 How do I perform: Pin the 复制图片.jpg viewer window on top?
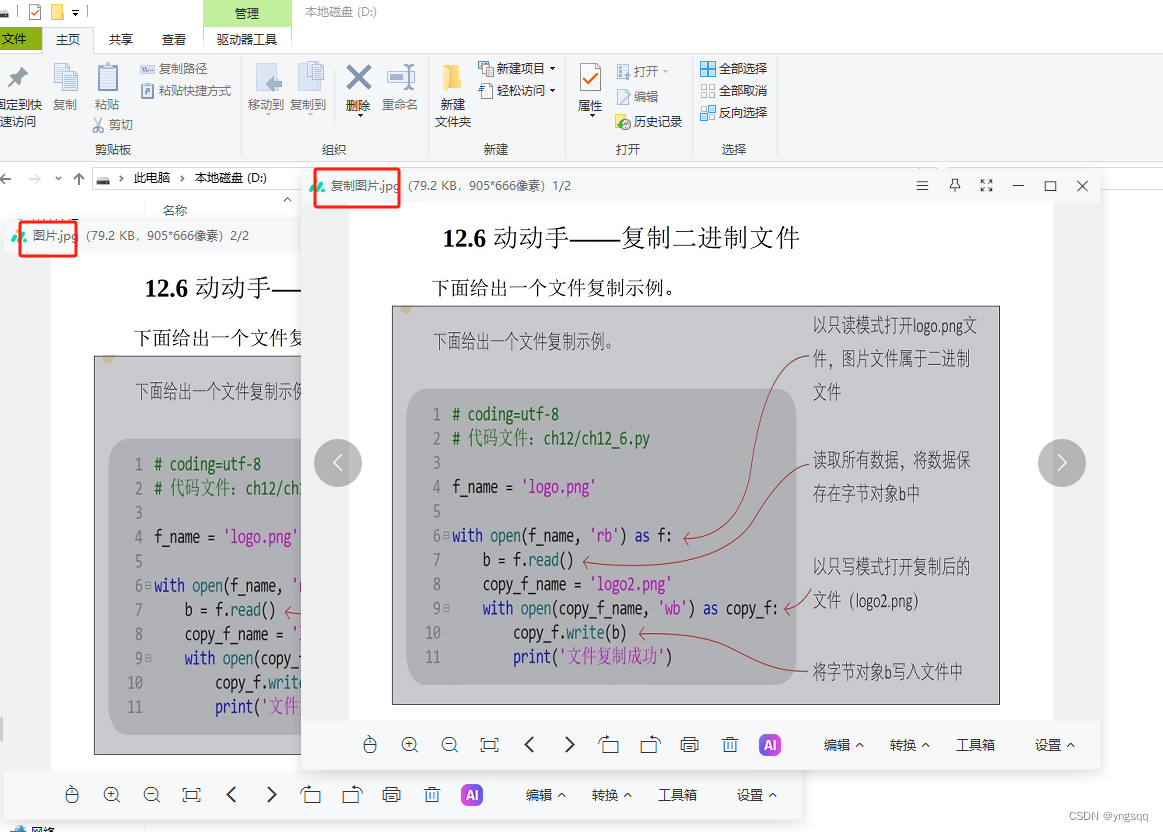click(955, 185)
